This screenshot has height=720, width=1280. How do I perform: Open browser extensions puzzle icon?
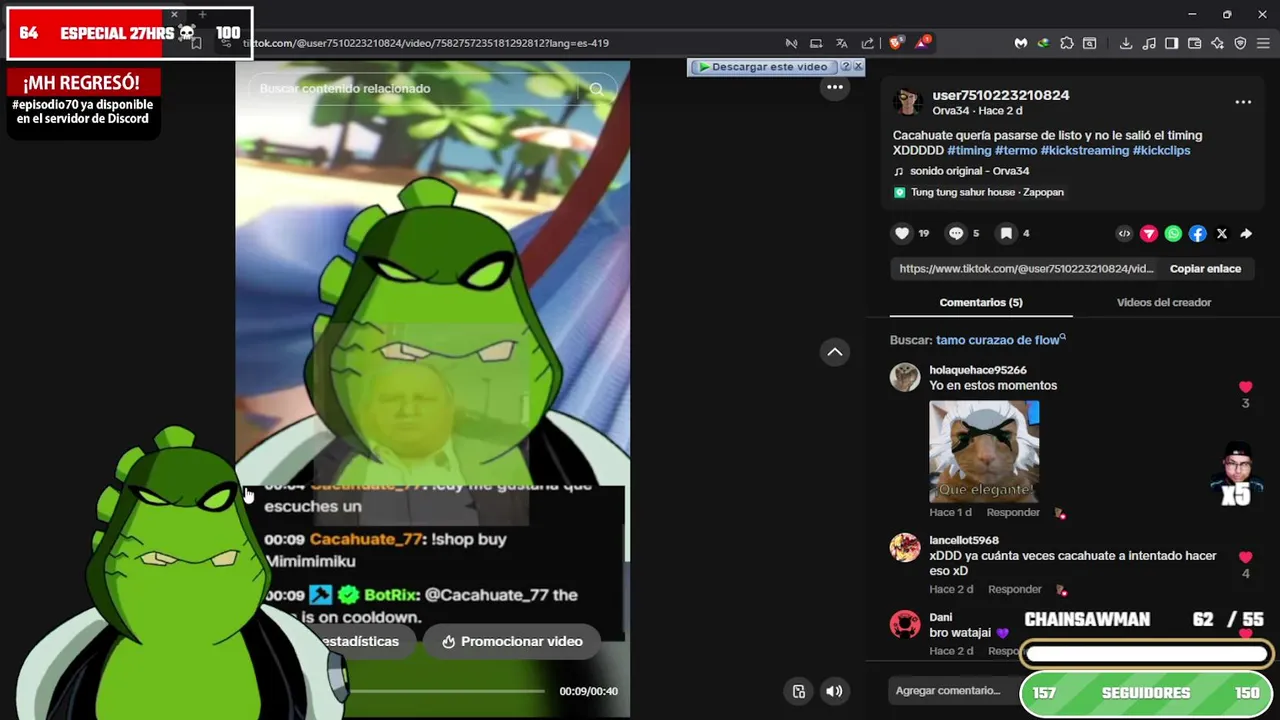tap(1067, 43)
